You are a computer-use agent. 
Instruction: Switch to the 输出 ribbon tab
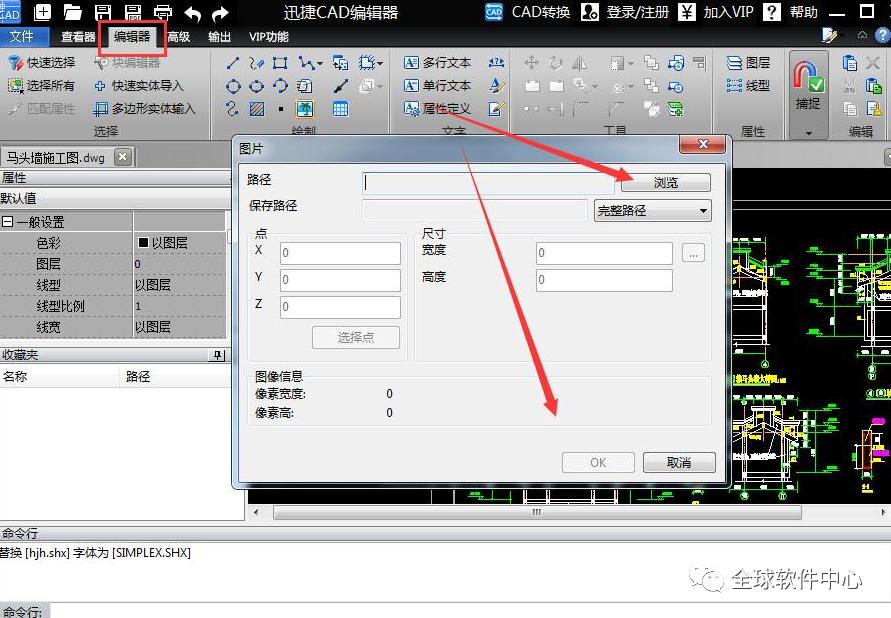pyautogui.click(x=218, y=35)
